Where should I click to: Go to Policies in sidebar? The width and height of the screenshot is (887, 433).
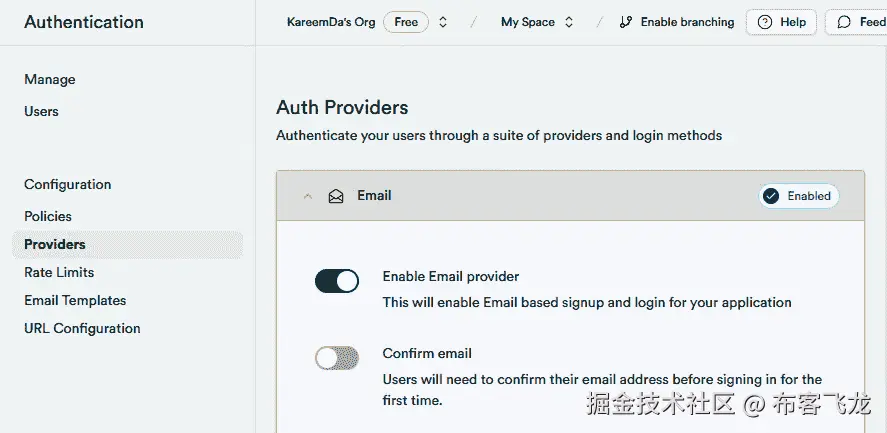coord(48,216)
